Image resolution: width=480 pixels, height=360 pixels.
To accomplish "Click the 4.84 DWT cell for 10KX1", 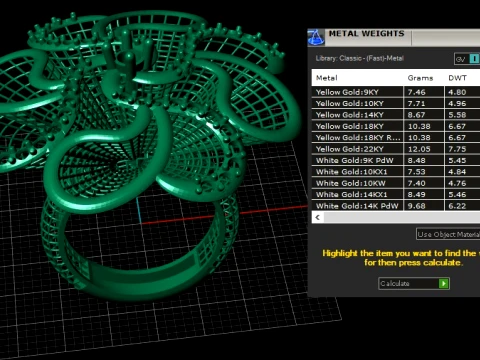I will click(x=462, y=172).
